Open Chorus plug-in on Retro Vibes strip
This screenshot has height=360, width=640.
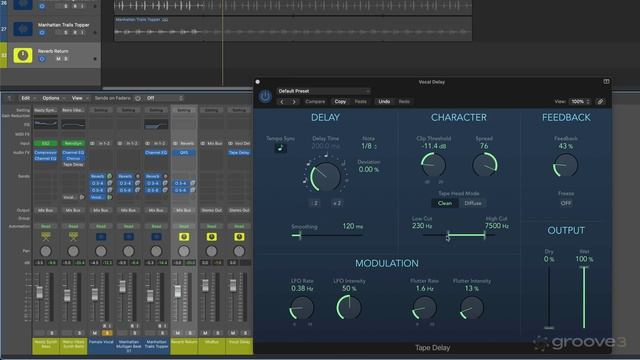pos(73,158)
